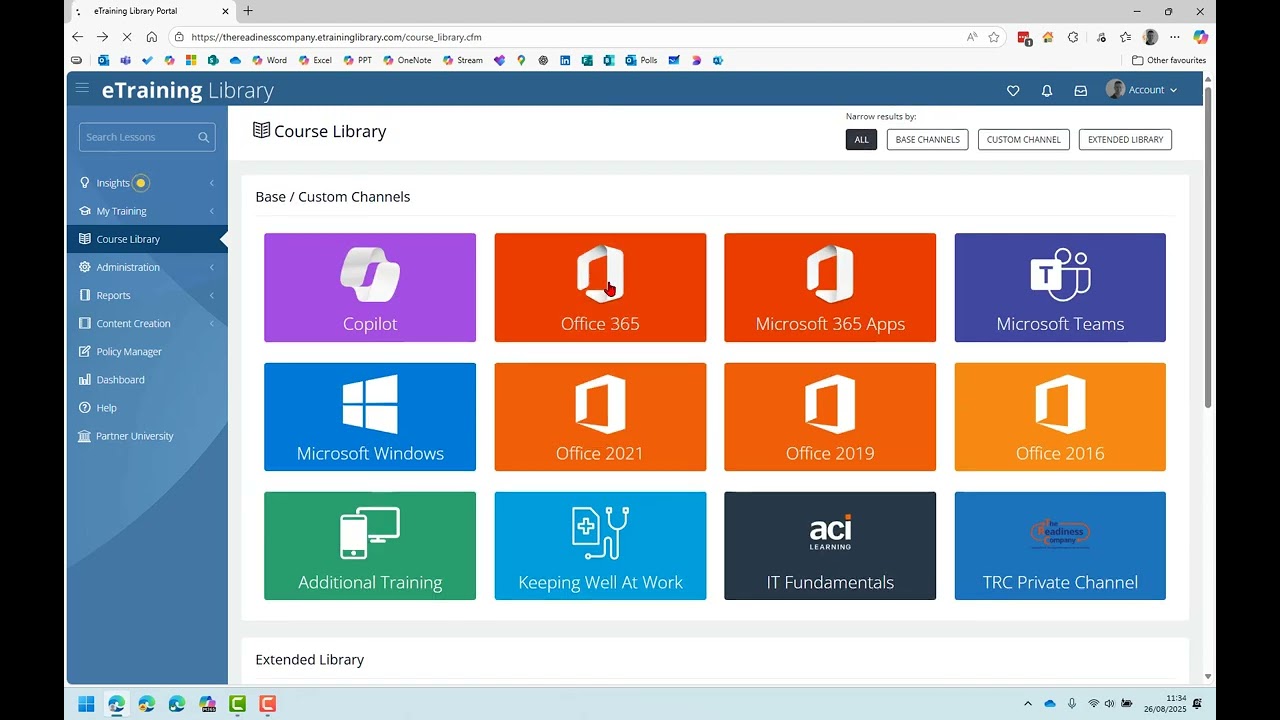The height and width of the screenshot is (720, 1280).
Task: Expand the Administration sidebar menu
Action: pos(147,267)
